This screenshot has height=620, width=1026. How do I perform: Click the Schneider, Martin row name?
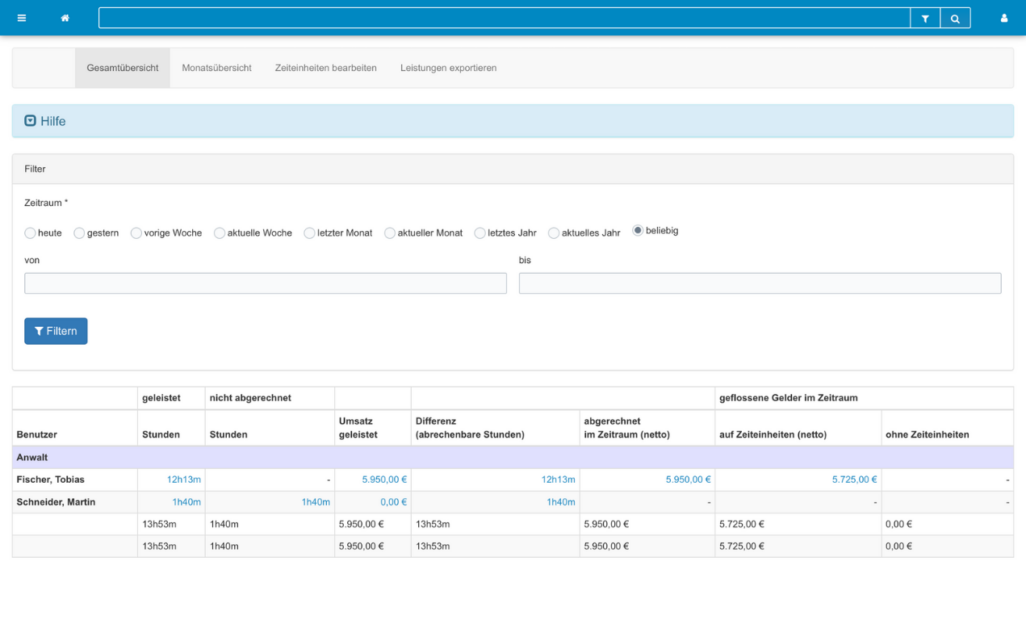click(x=56, y=502)
